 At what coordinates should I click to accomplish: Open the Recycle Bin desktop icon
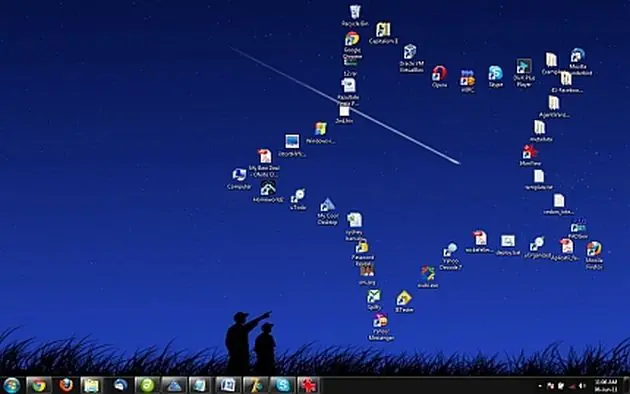(x=355, y=12)
